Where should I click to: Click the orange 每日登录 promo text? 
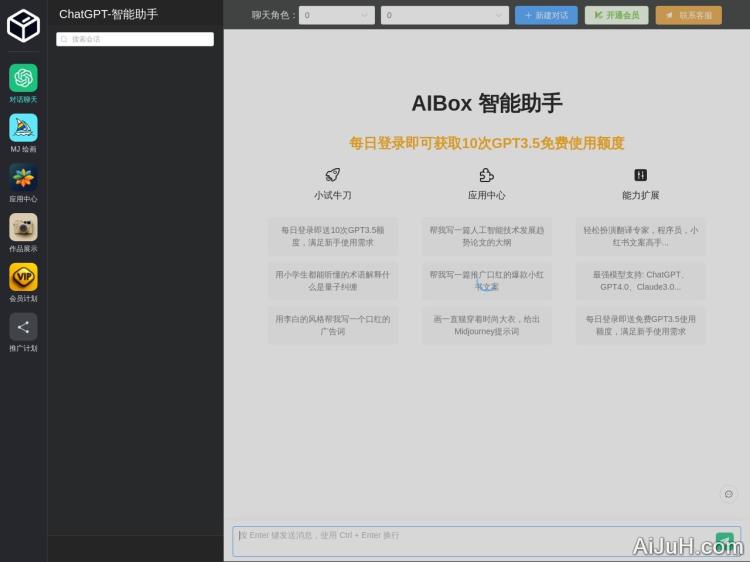tap(486, 143)
